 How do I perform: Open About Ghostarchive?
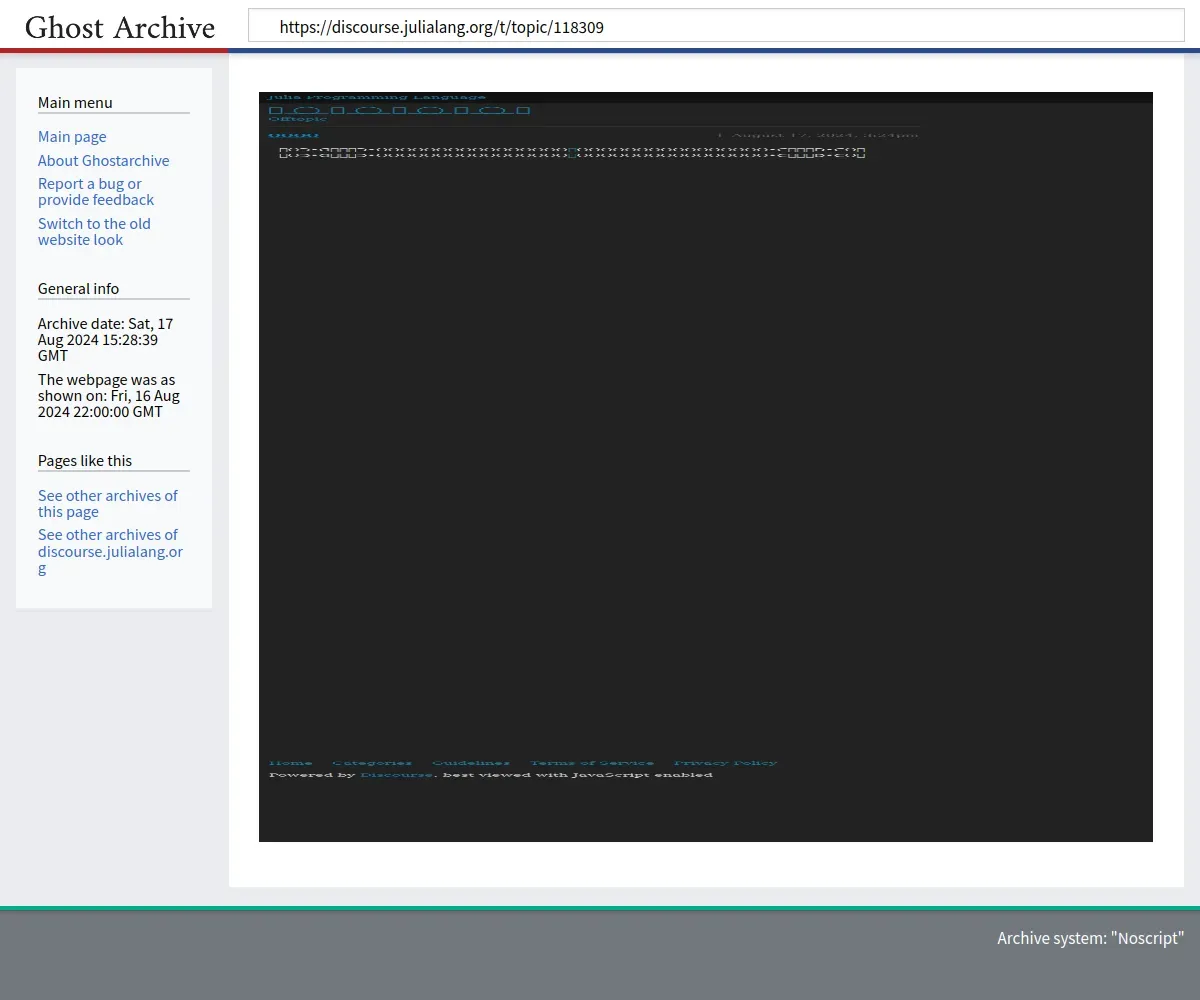click(x=104, y=160)
